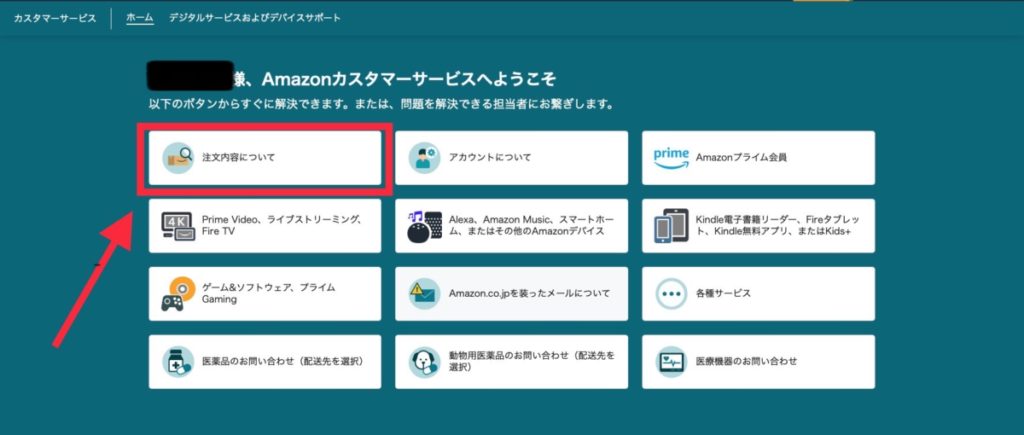
Task: Click the Kindle tablet devices icon
Action: (671, 226)
